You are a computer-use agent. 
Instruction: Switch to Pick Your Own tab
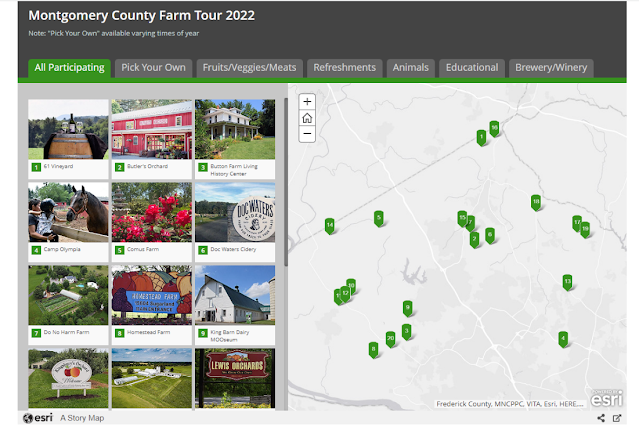click(x=153, y=68)
